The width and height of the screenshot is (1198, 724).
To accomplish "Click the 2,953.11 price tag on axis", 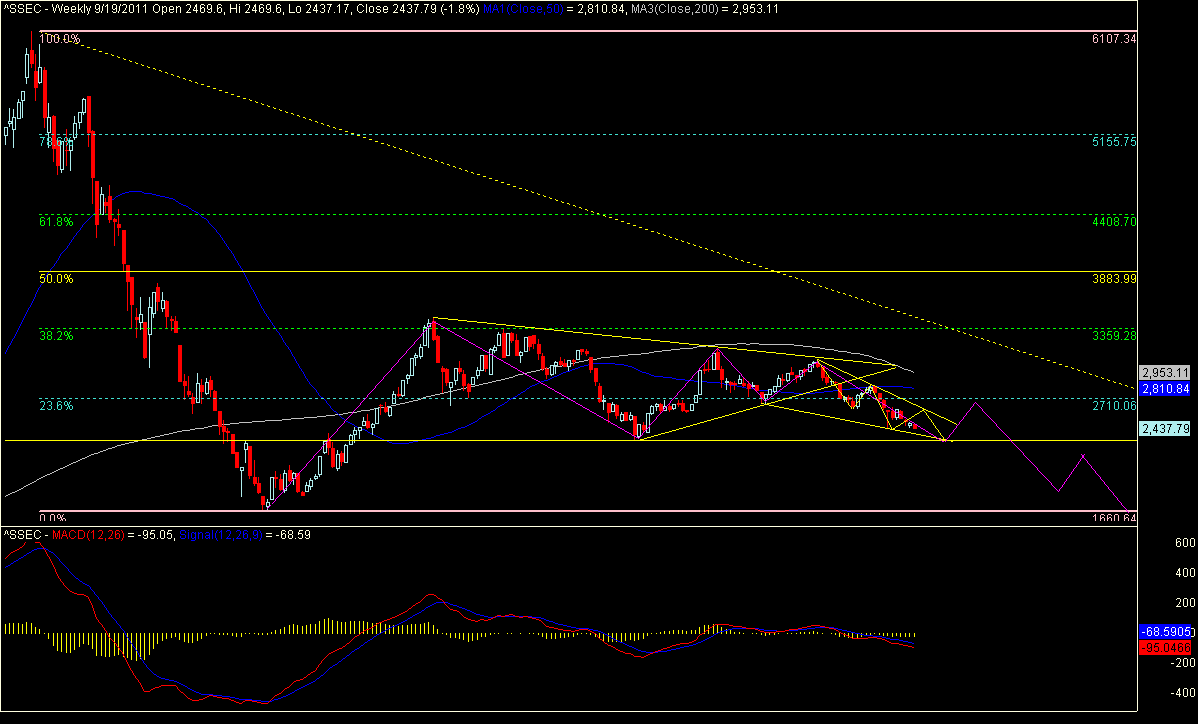I will click(1163, 369).
